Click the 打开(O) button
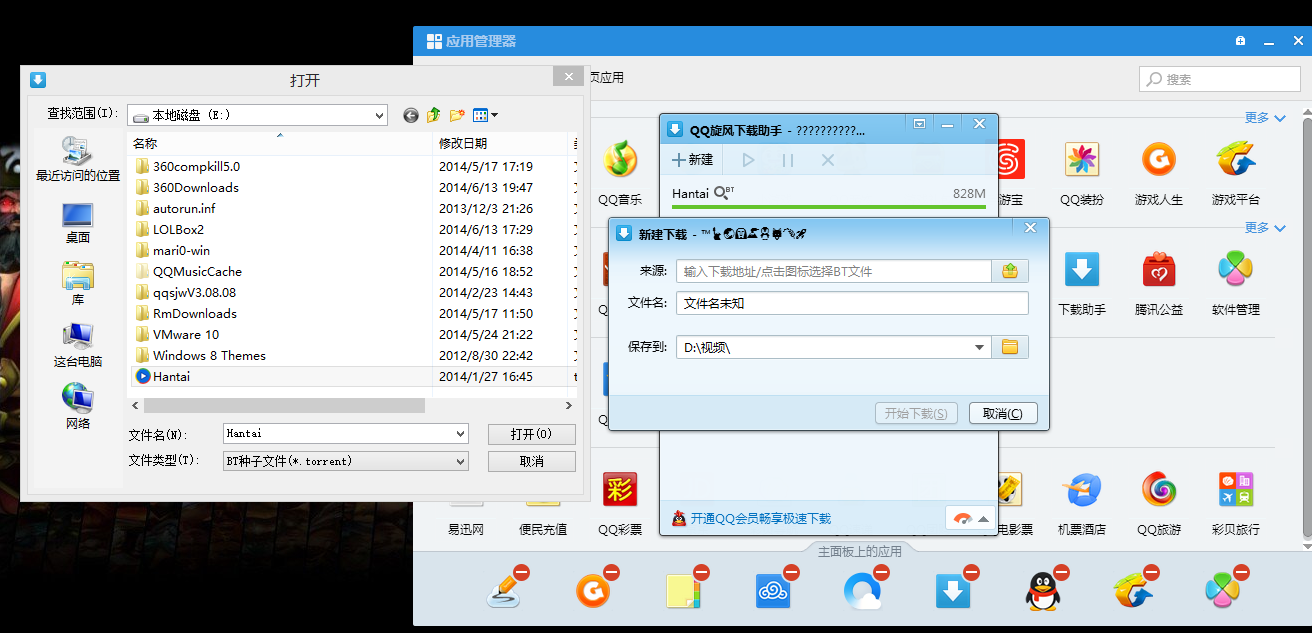Viewport: 1312px width, 633px height. 531,434
